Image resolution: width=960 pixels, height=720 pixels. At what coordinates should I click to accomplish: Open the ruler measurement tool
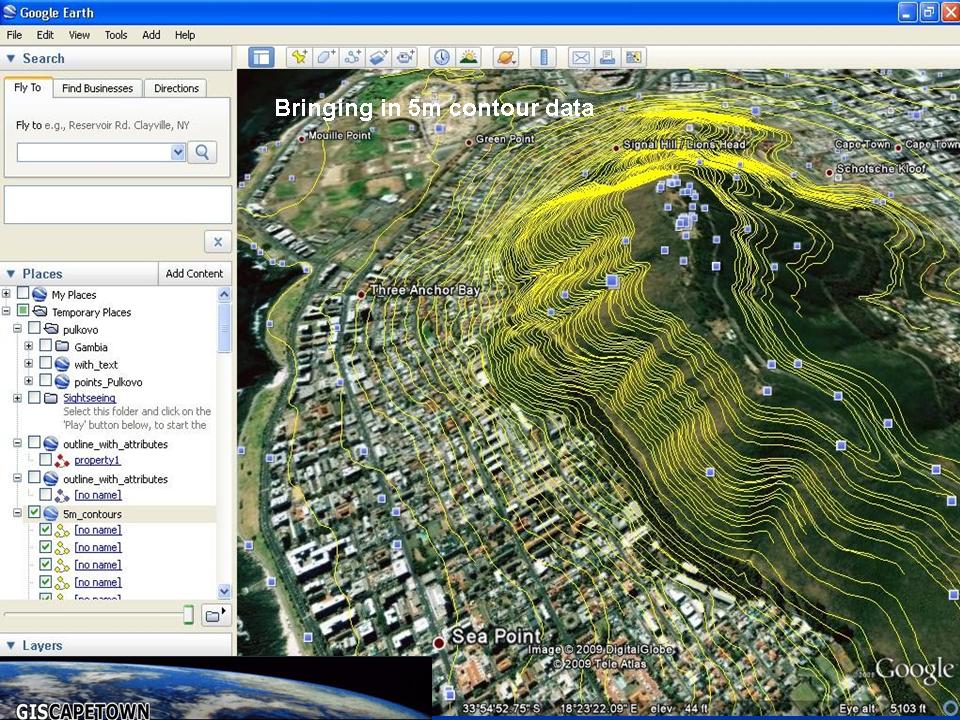(543, 58)
